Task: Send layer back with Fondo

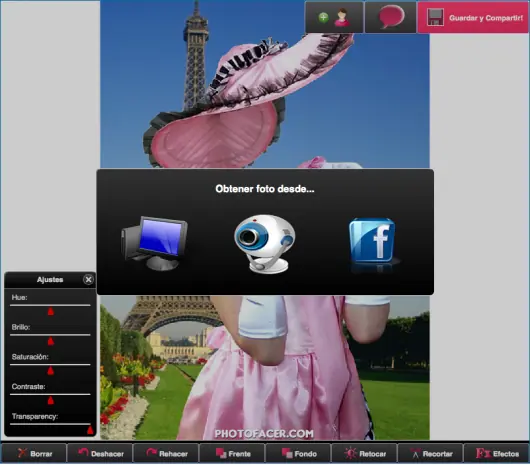Action: pos(299,453)
